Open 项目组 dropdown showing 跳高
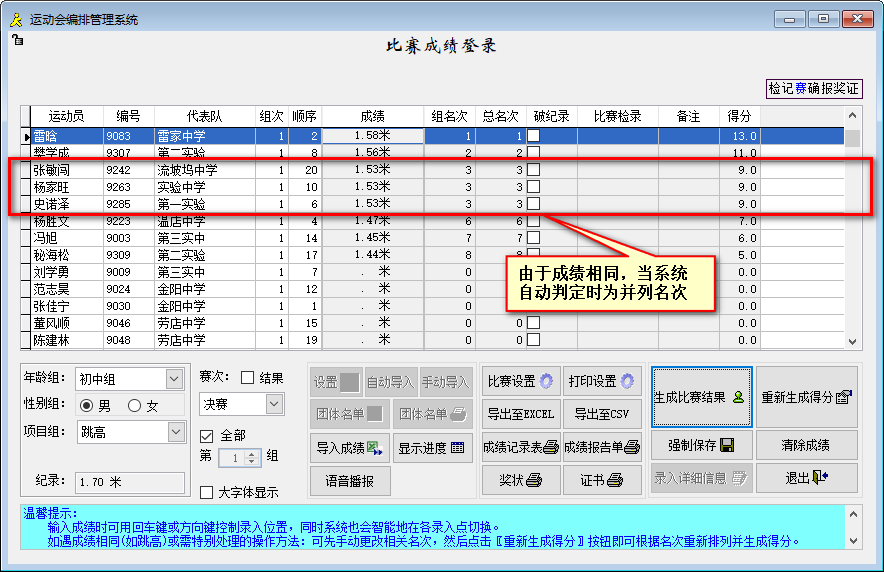This screenshot has width=884, height=572. click(x=176, y=432)
